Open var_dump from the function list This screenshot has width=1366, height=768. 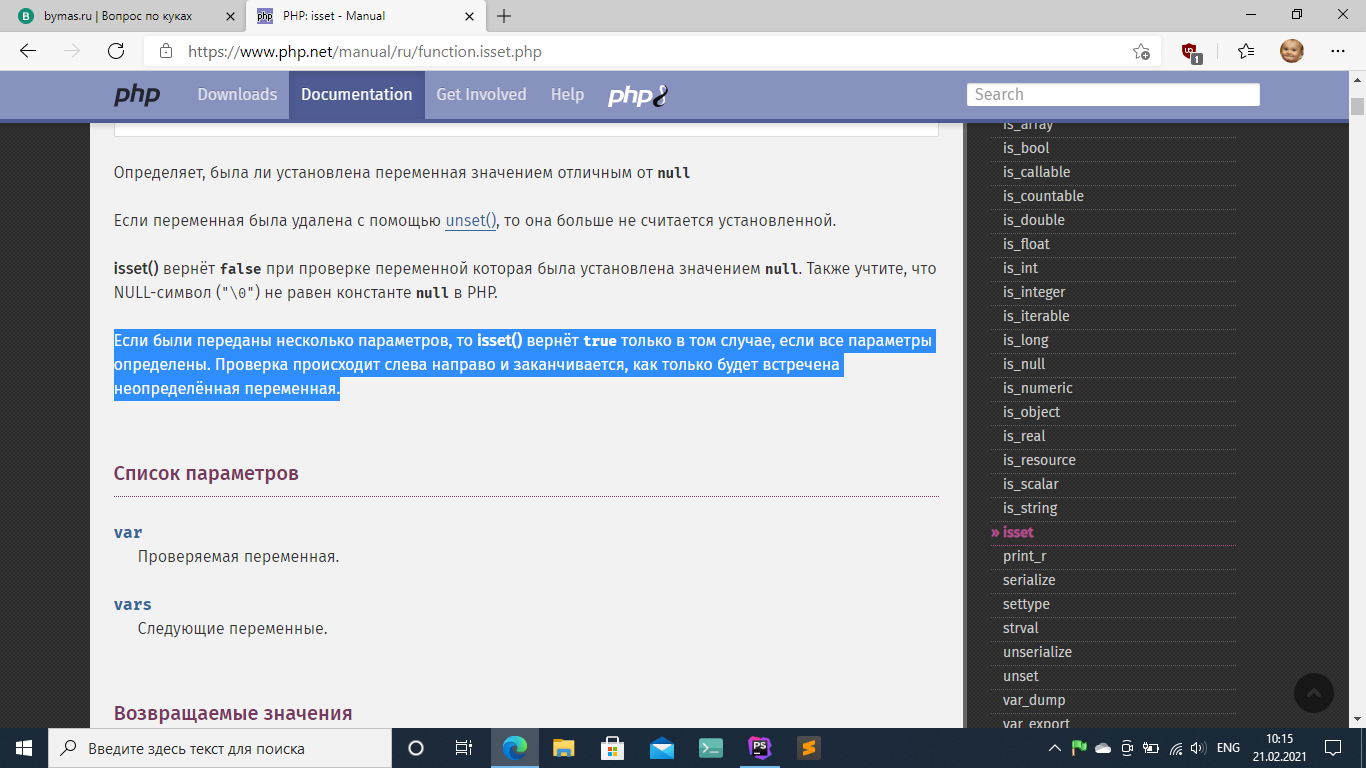pos(1034,700)
